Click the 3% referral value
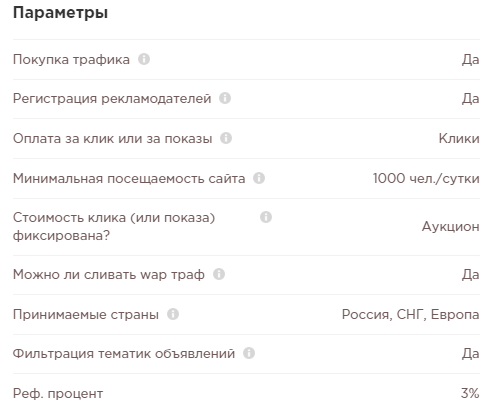The height and width of the screenshot is (410, 489). [470, 393]
